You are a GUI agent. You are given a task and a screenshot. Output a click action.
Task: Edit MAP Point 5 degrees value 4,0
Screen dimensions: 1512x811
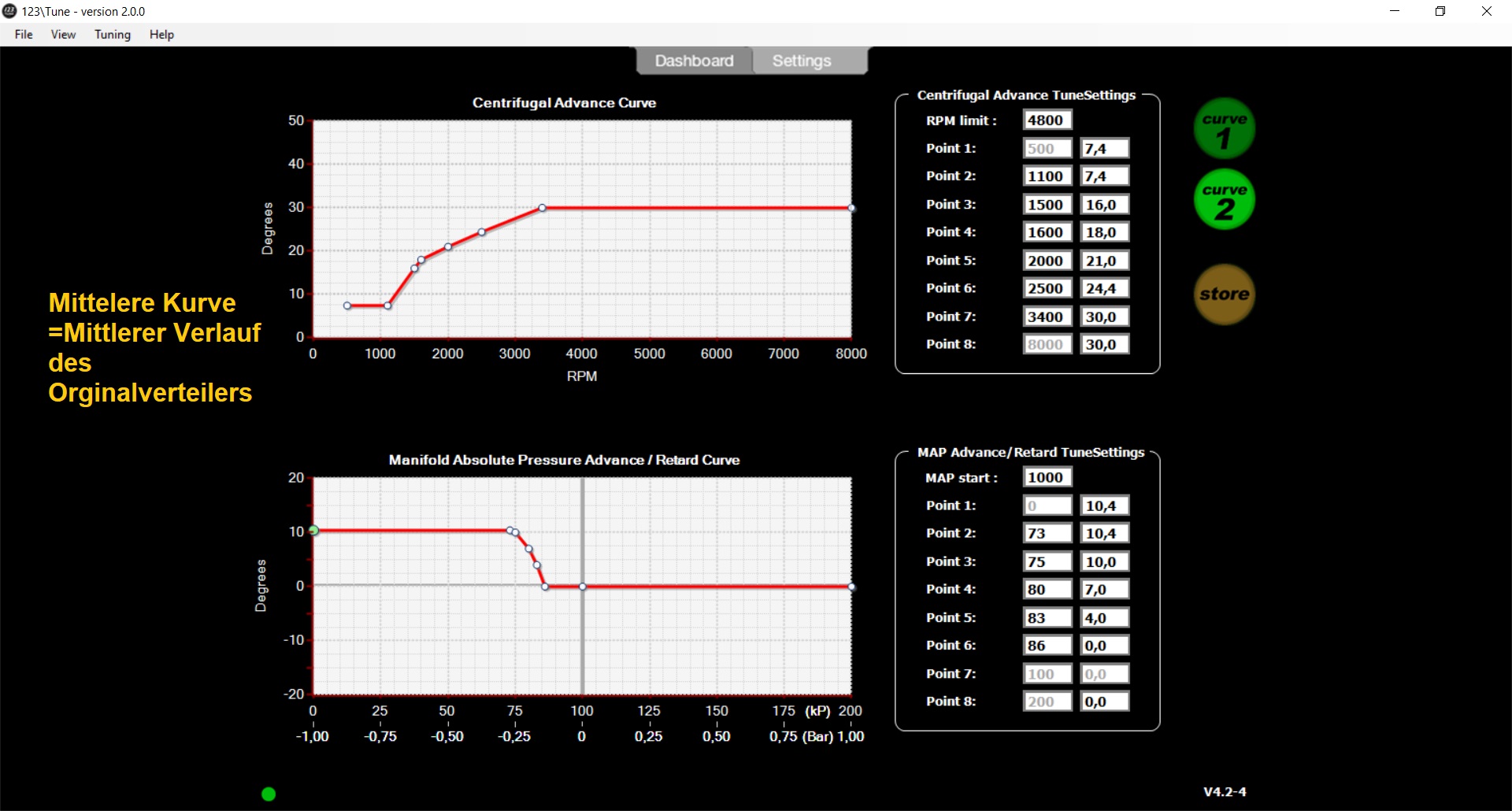(x=1104, y=618)
